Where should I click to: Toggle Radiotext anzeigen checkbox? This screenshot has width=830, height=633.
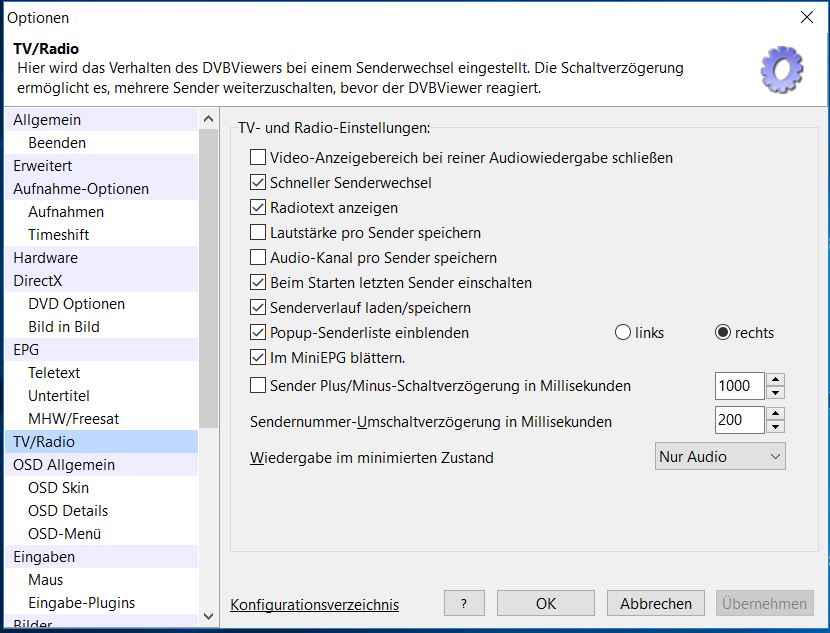258,208
